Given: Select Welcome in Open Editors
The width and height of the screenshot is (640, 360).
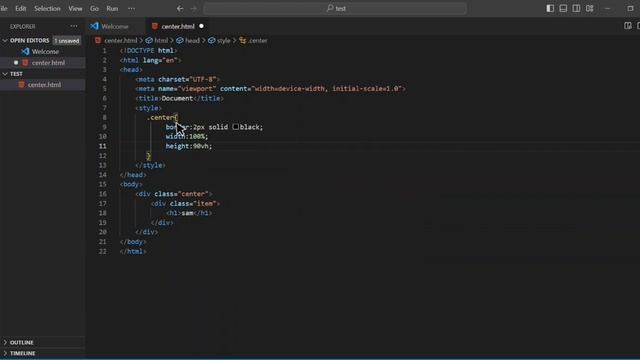Looking at the screenshot, I should click(45, 51).
